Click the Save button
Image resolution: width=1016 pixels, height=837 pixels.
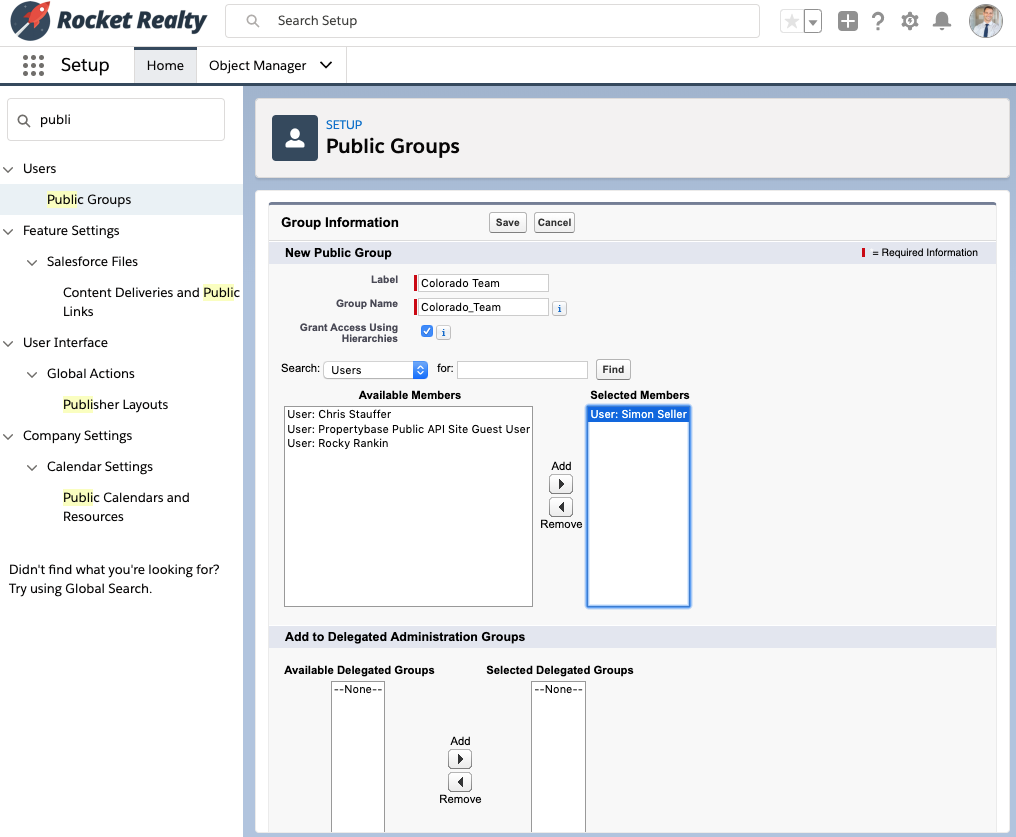coord(507,222)
